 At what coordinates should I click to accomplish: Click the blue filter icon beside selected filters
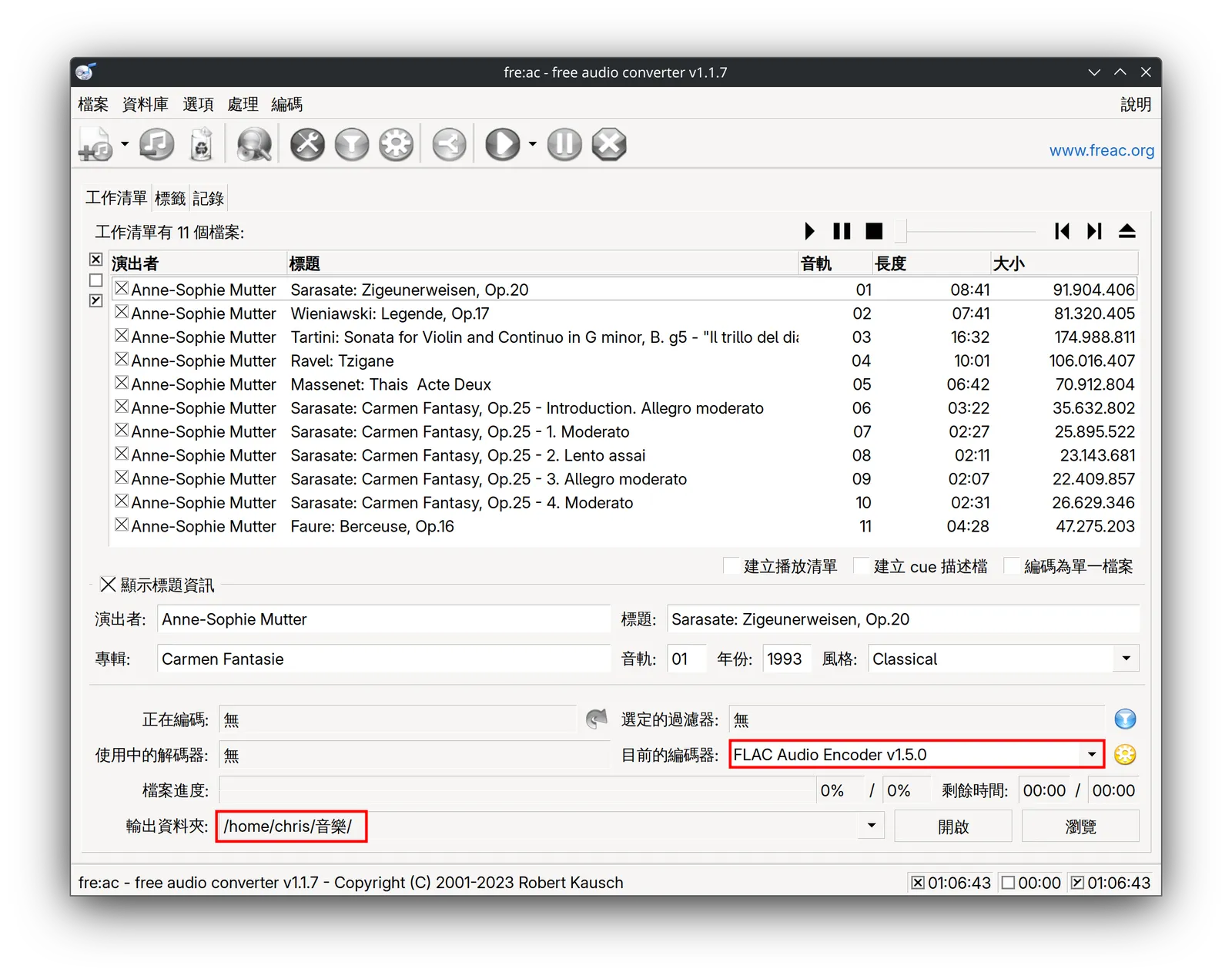(x=1125, y=719)
